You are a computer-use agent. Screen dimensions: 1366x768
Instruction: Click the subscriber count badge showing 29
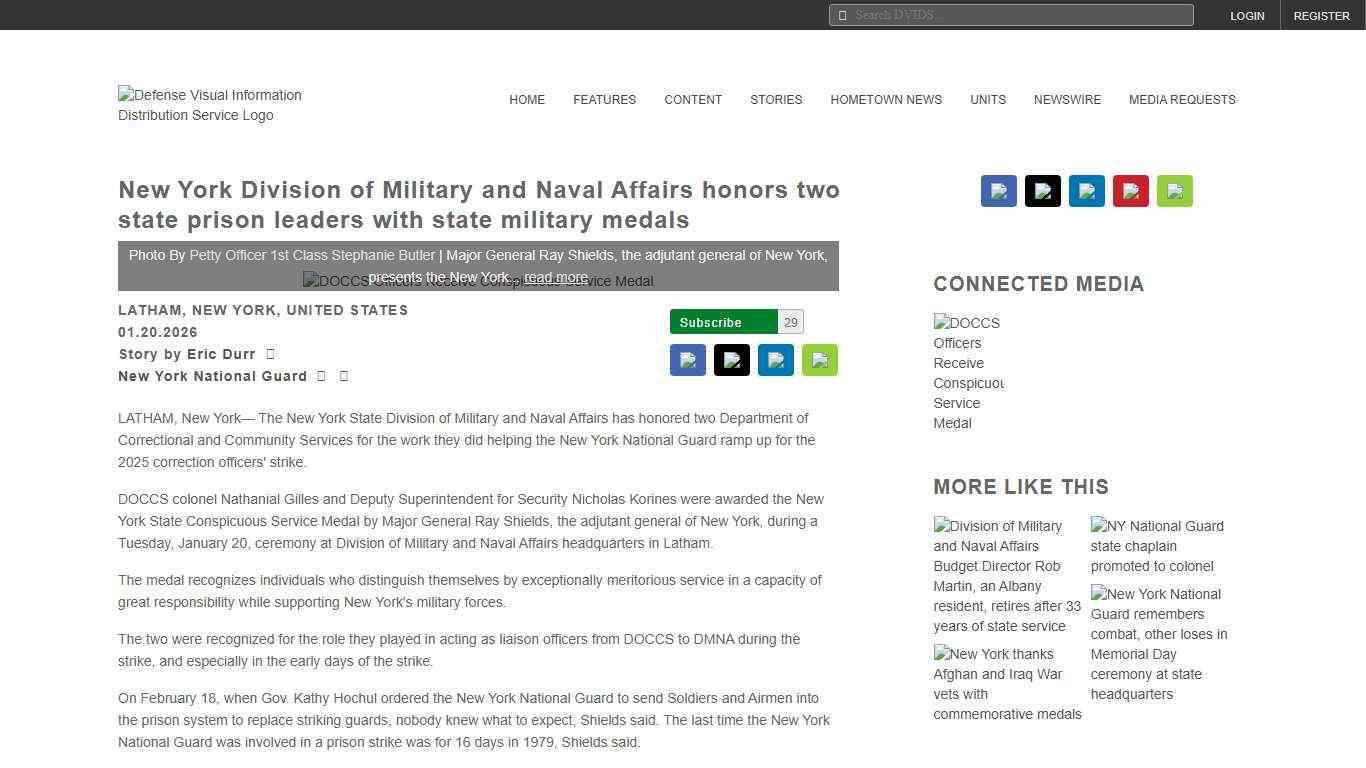[790, 321]
